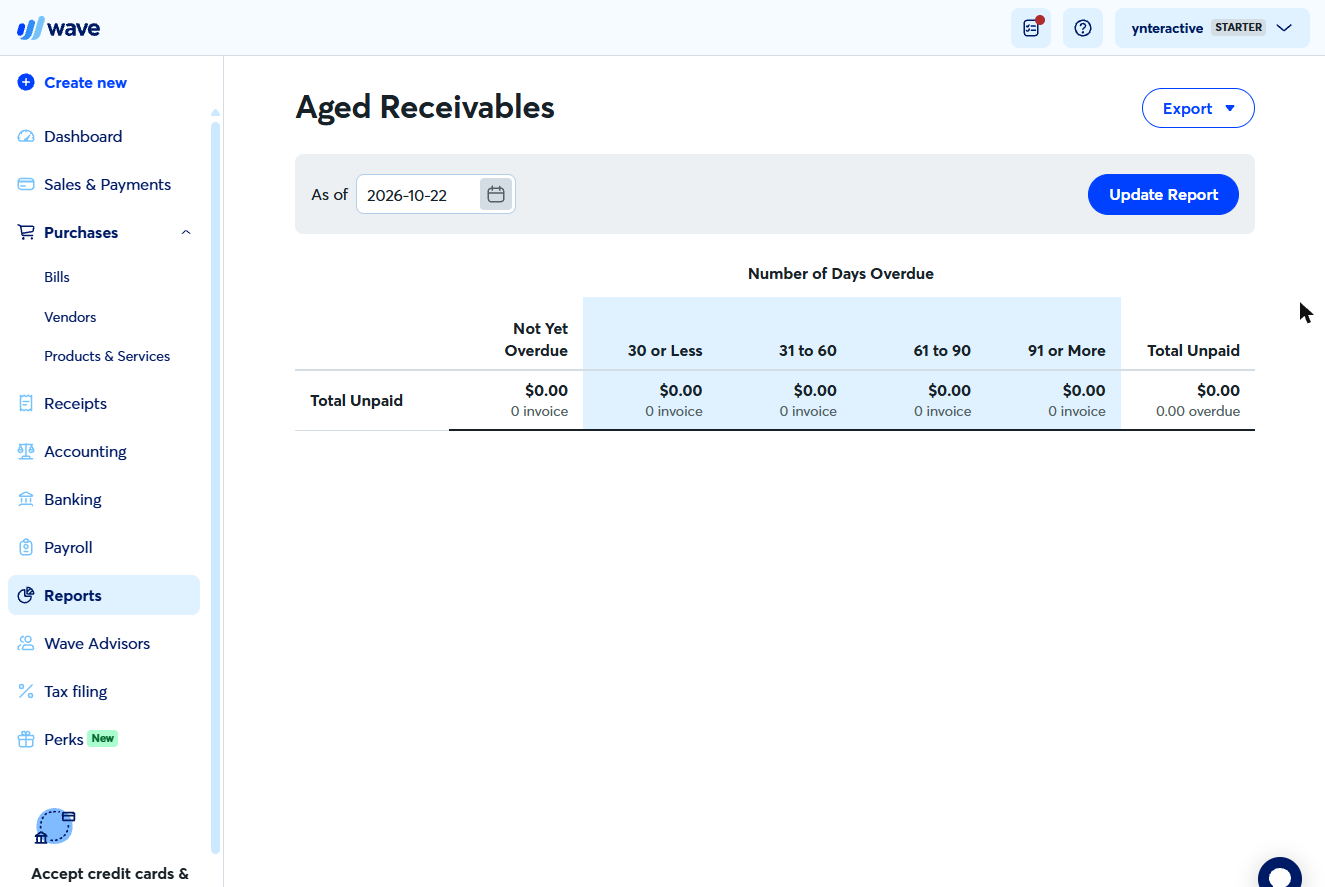Click the '31 to 60' column header

click(808, 351)
